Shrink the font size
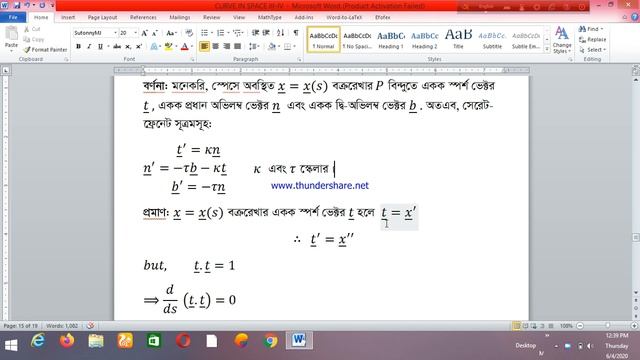 click(155, 33)
